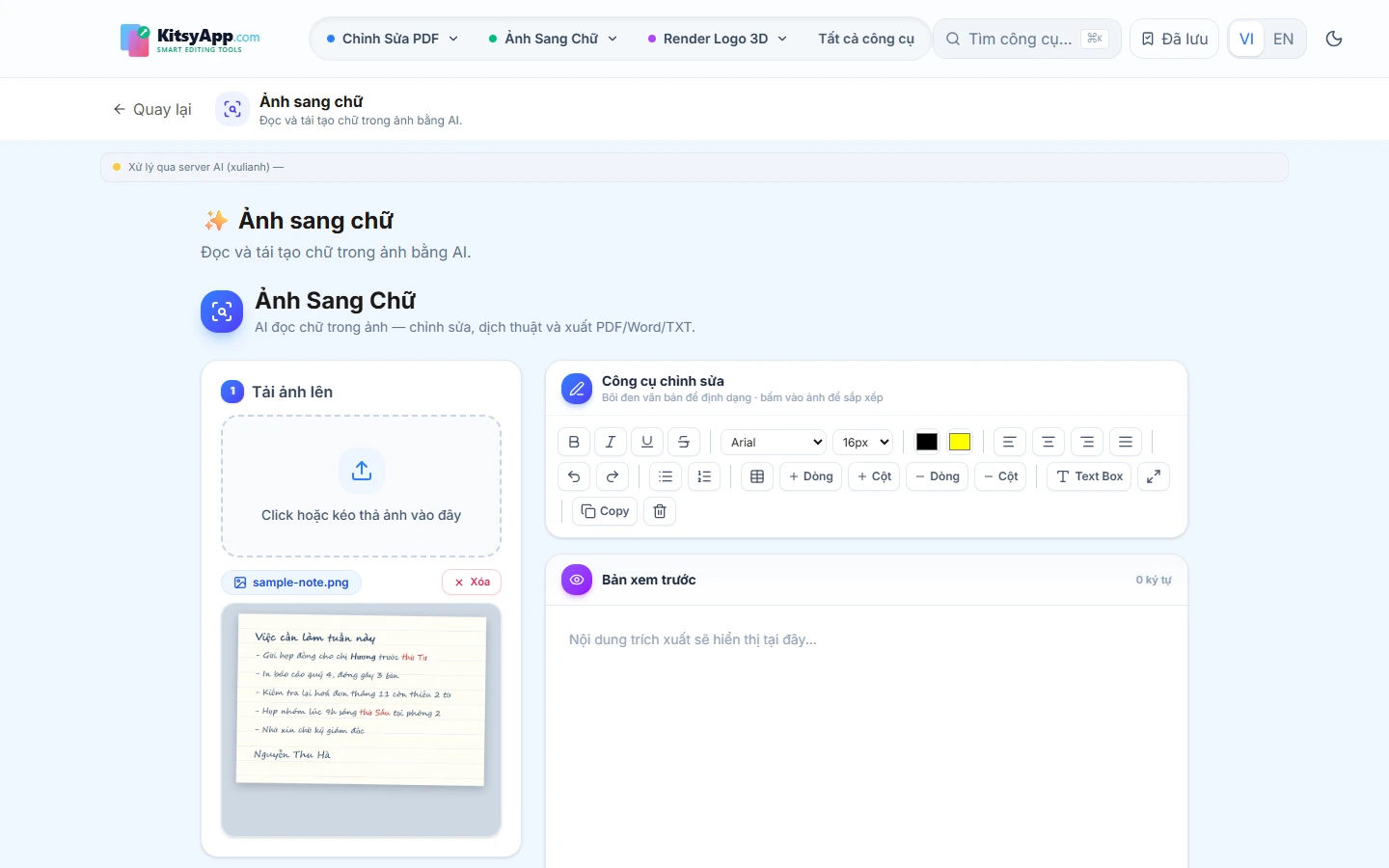
Task: Redo the last undone edit
Action: 613,476
